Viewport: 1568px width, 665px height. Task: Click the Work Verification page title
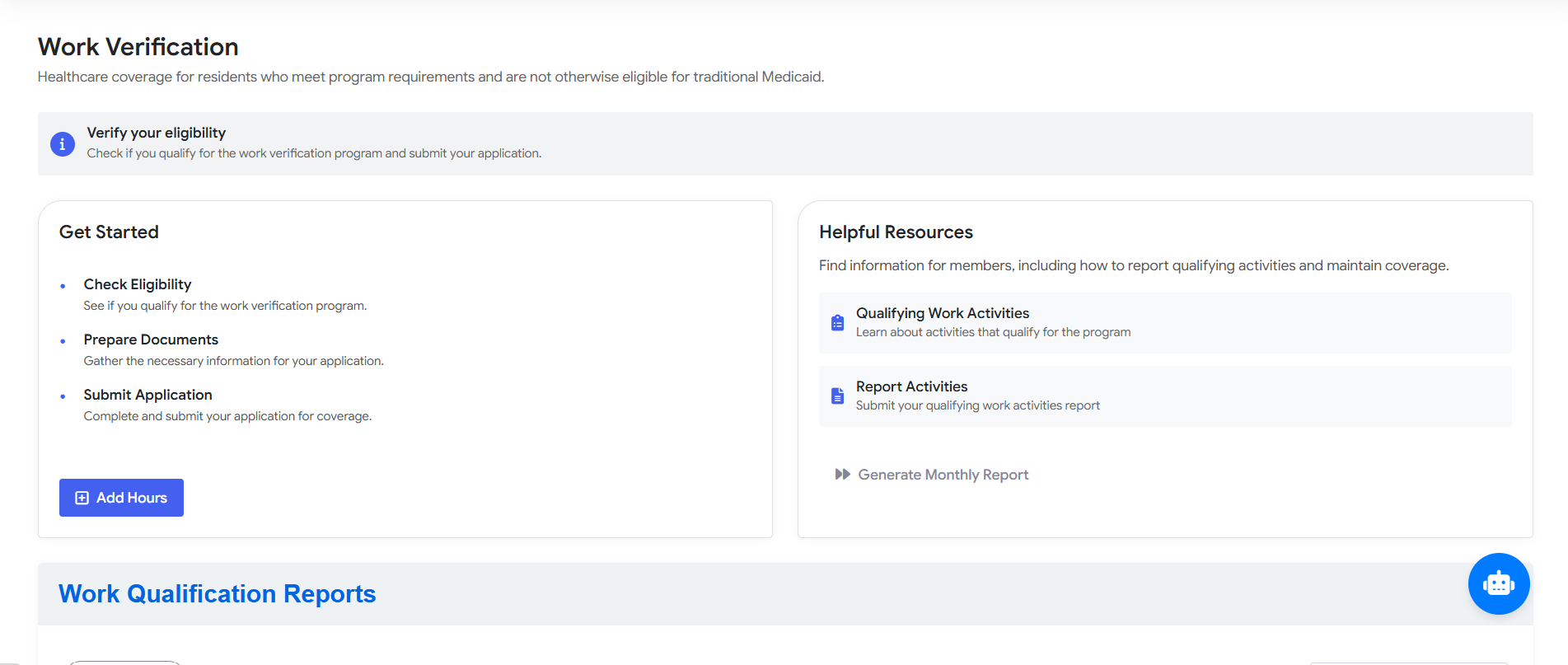(138, 47)
